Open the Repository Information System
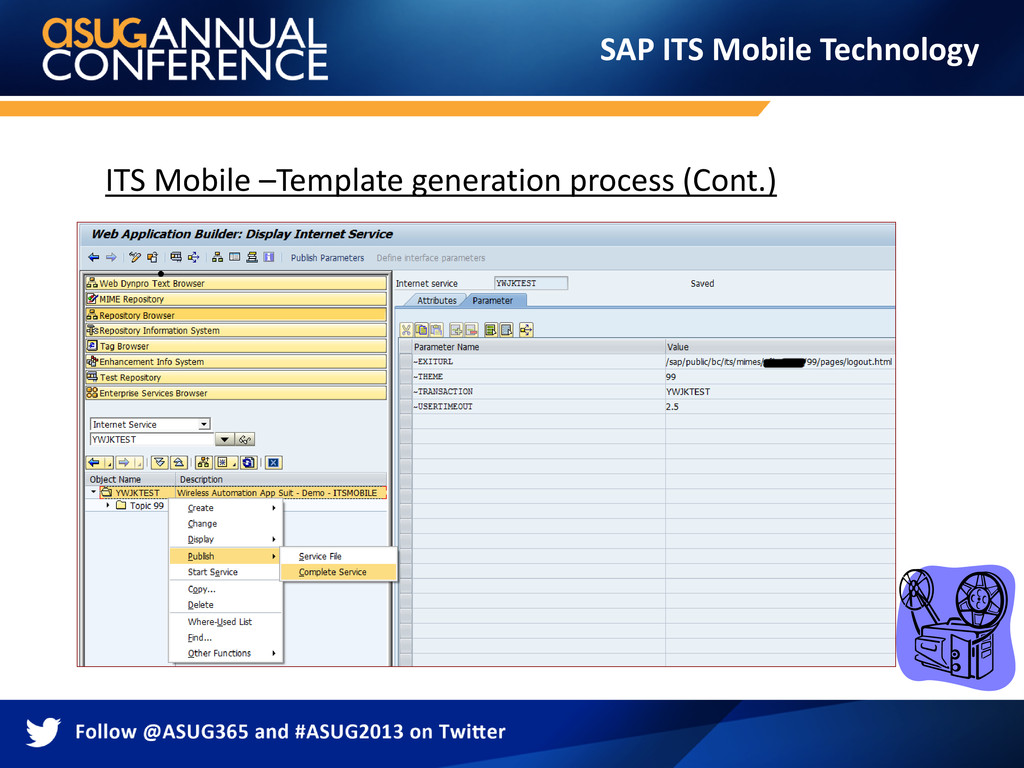 (x=236, y=330)
